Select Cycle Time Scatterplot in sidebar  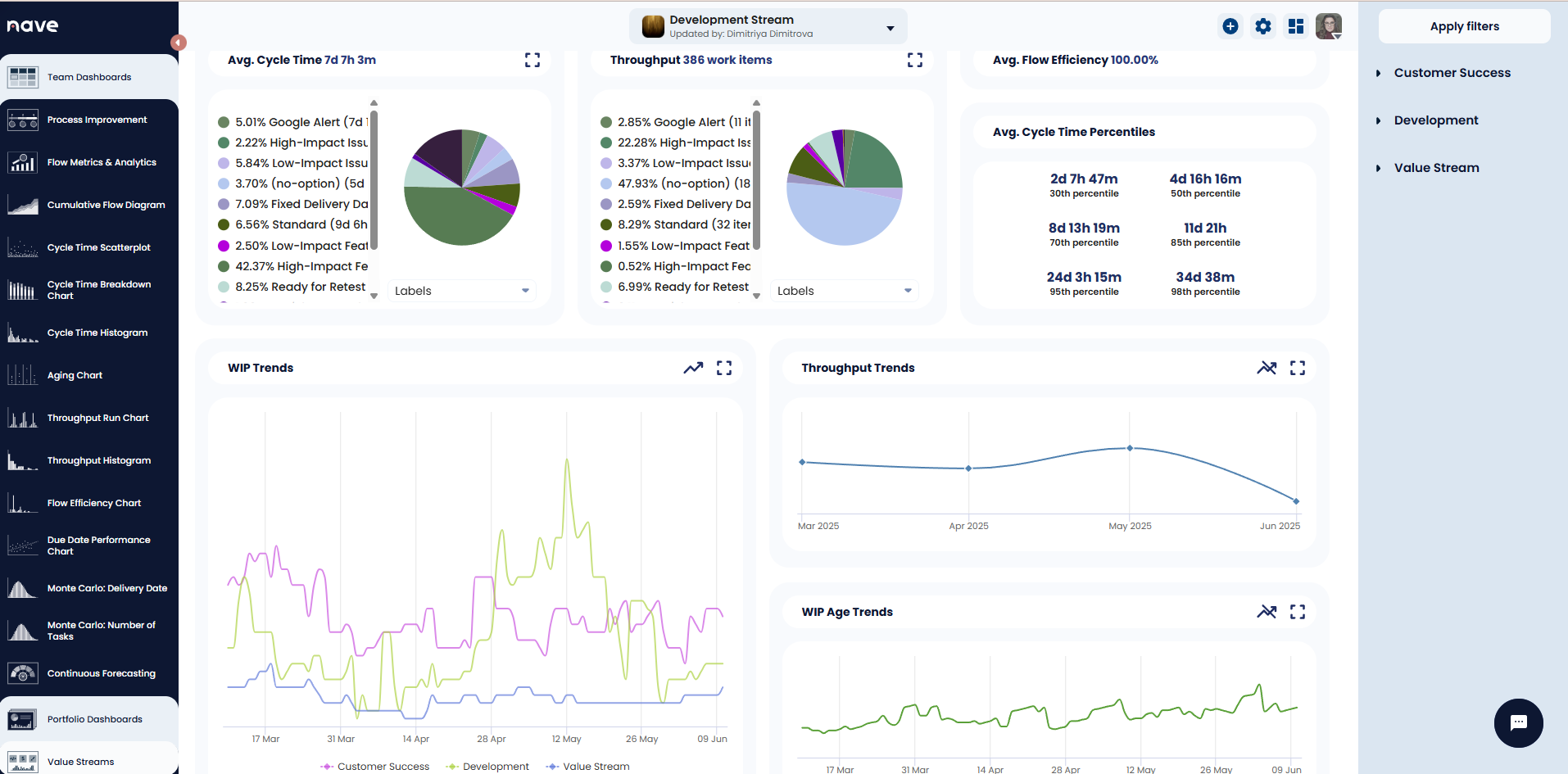[98, 247]
